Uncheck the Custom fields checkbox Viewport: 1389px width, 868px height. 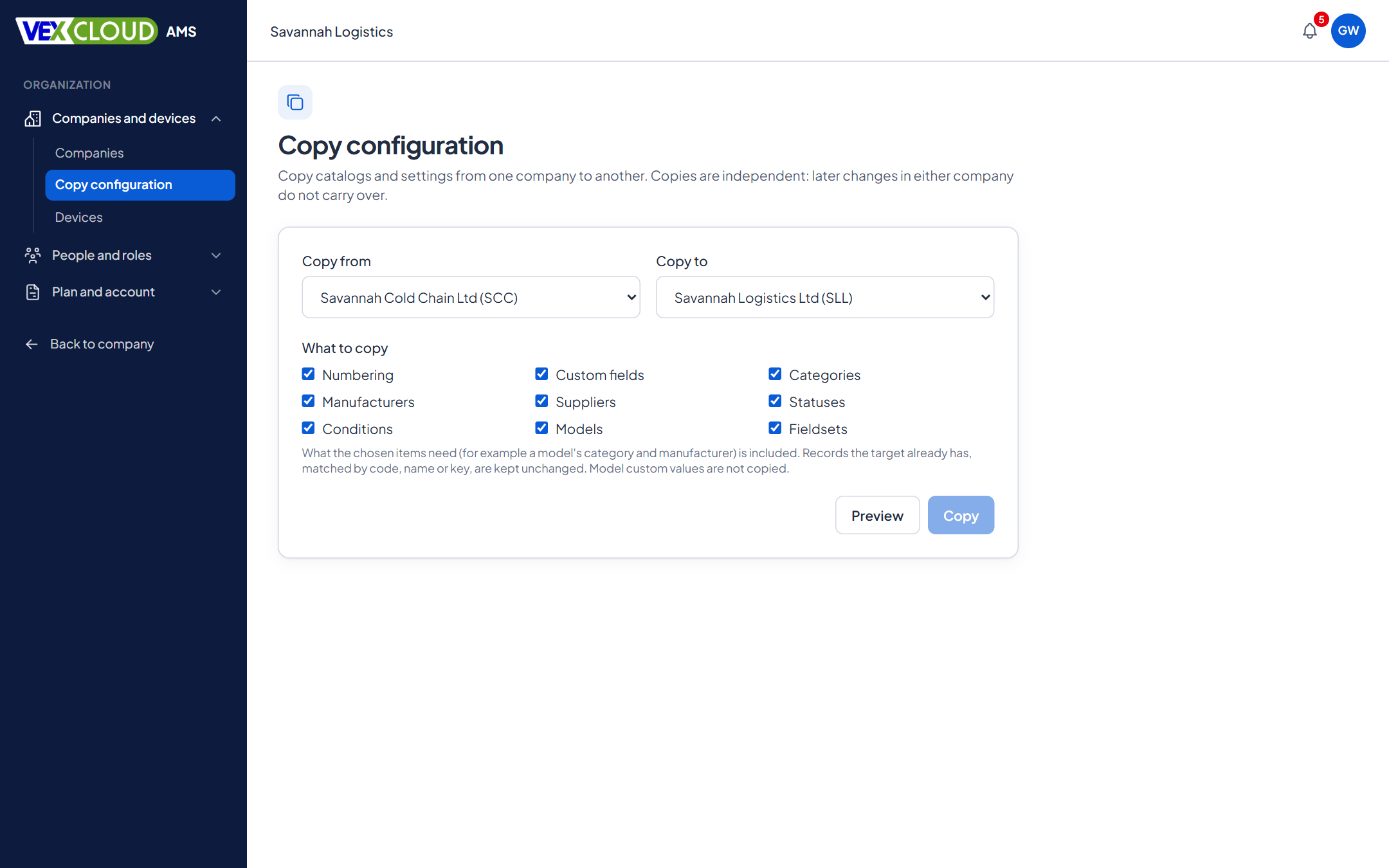[542, 374]
